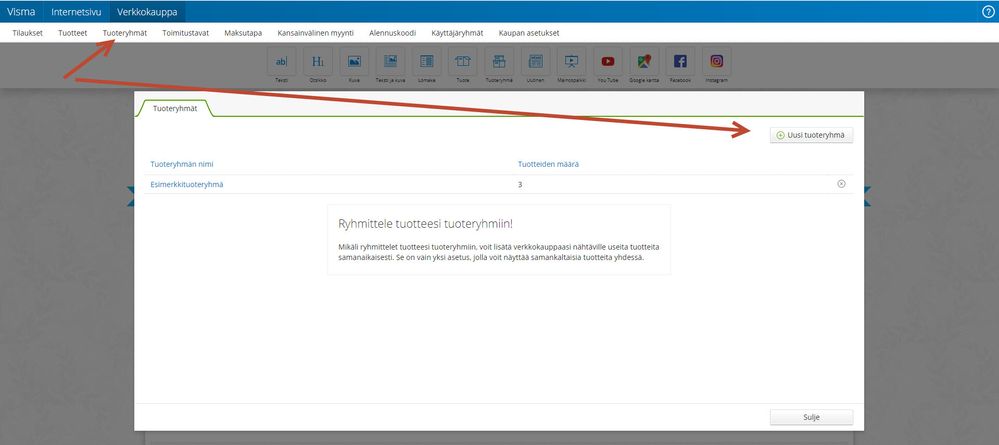The width and height of the screenshot is (999, 445).
Task: Open the Tilaukset menu item
Action: click(27, 33)
